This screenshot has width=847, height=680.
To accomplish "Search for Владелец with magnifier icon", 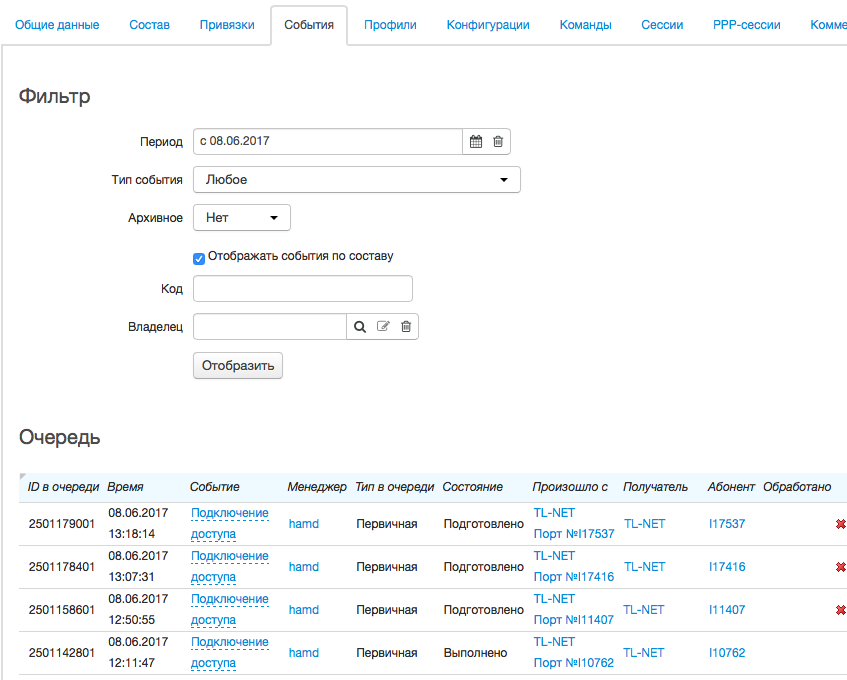I will 360,327.
